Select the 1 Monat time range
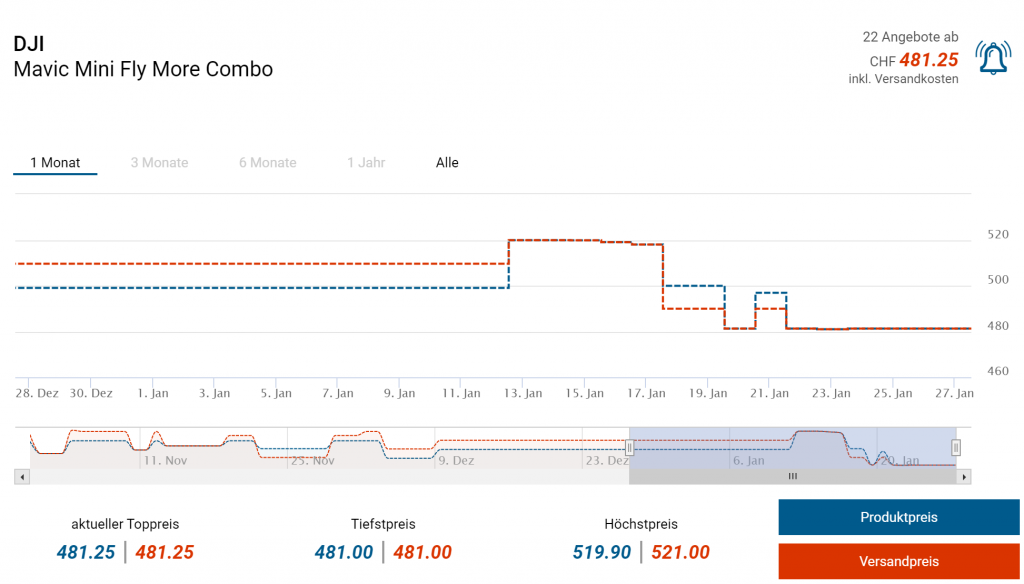The height and width of the screenshot is (584, 1024). click(x=55, y=163)
